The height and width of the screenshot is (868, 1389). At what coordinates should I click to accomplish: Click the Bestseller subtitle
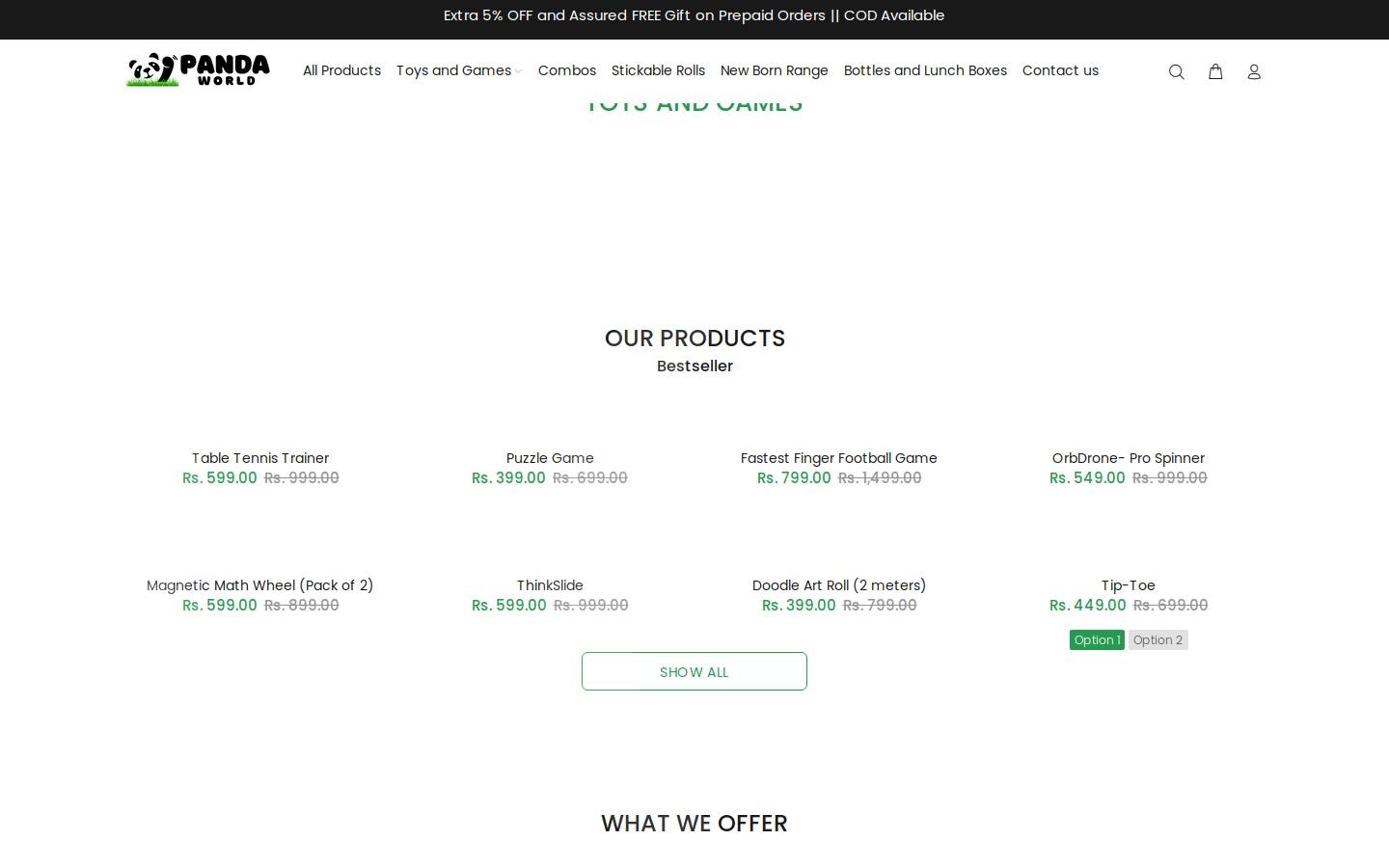[694, 366]
